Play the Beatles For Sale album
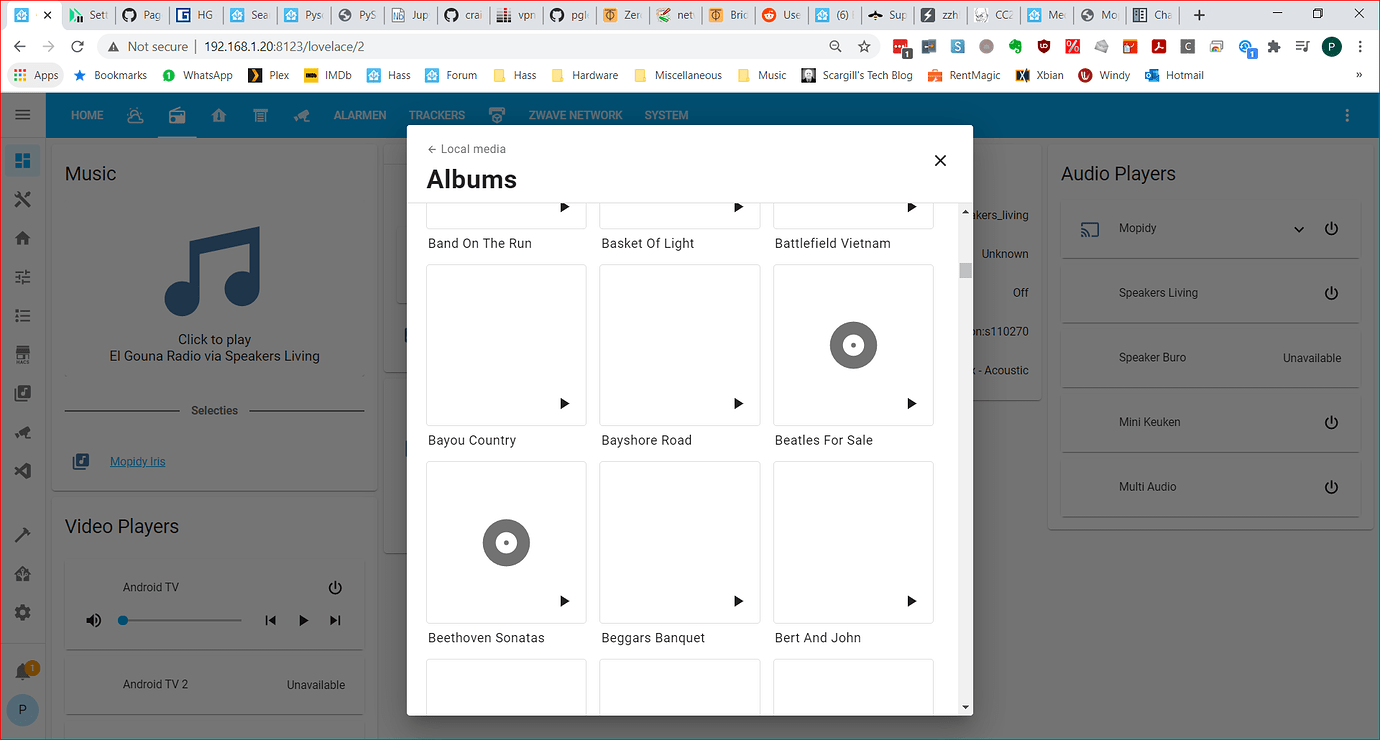Image resolution: width=1380 pixels, height=740 pixels. (911, 404)
